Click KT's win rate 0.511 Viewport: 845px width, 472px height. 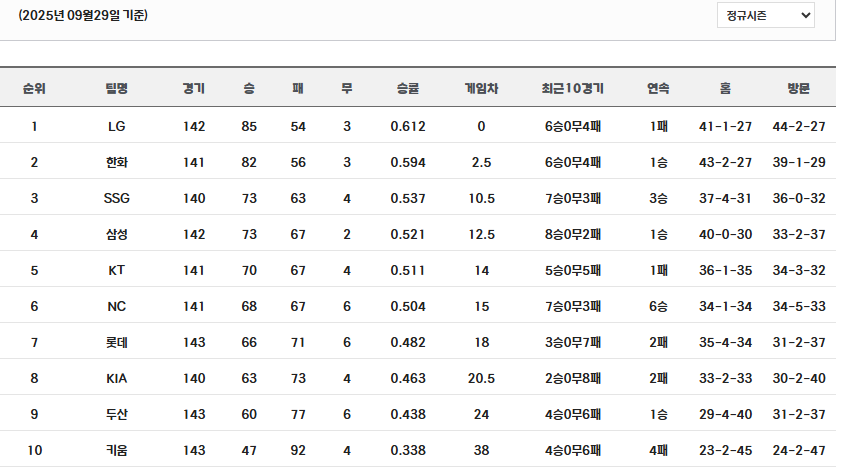[408, 270]
